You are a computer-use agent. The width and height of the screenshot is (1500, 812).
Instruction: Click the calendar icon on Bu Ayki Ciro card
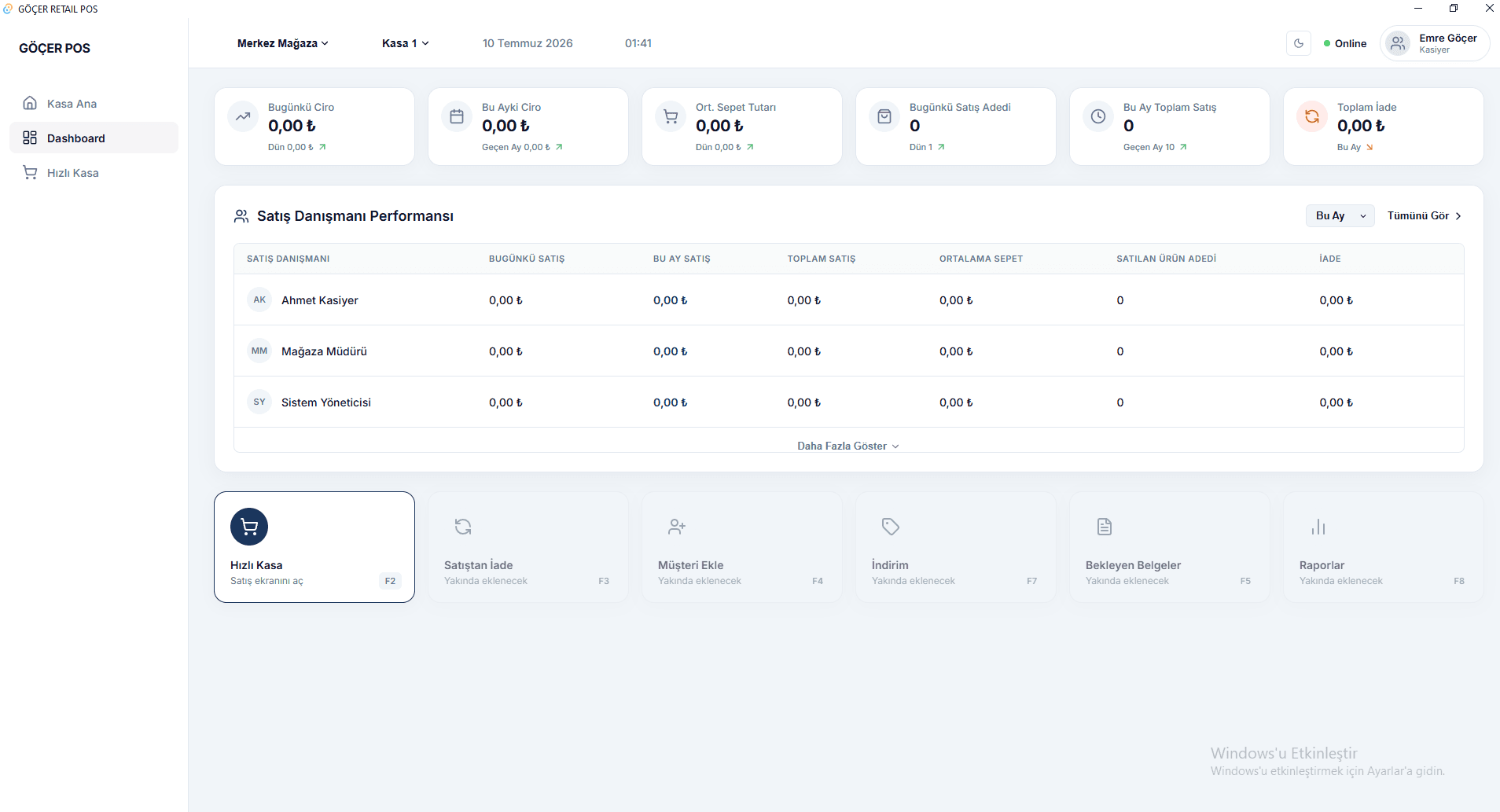click(457, 116)
